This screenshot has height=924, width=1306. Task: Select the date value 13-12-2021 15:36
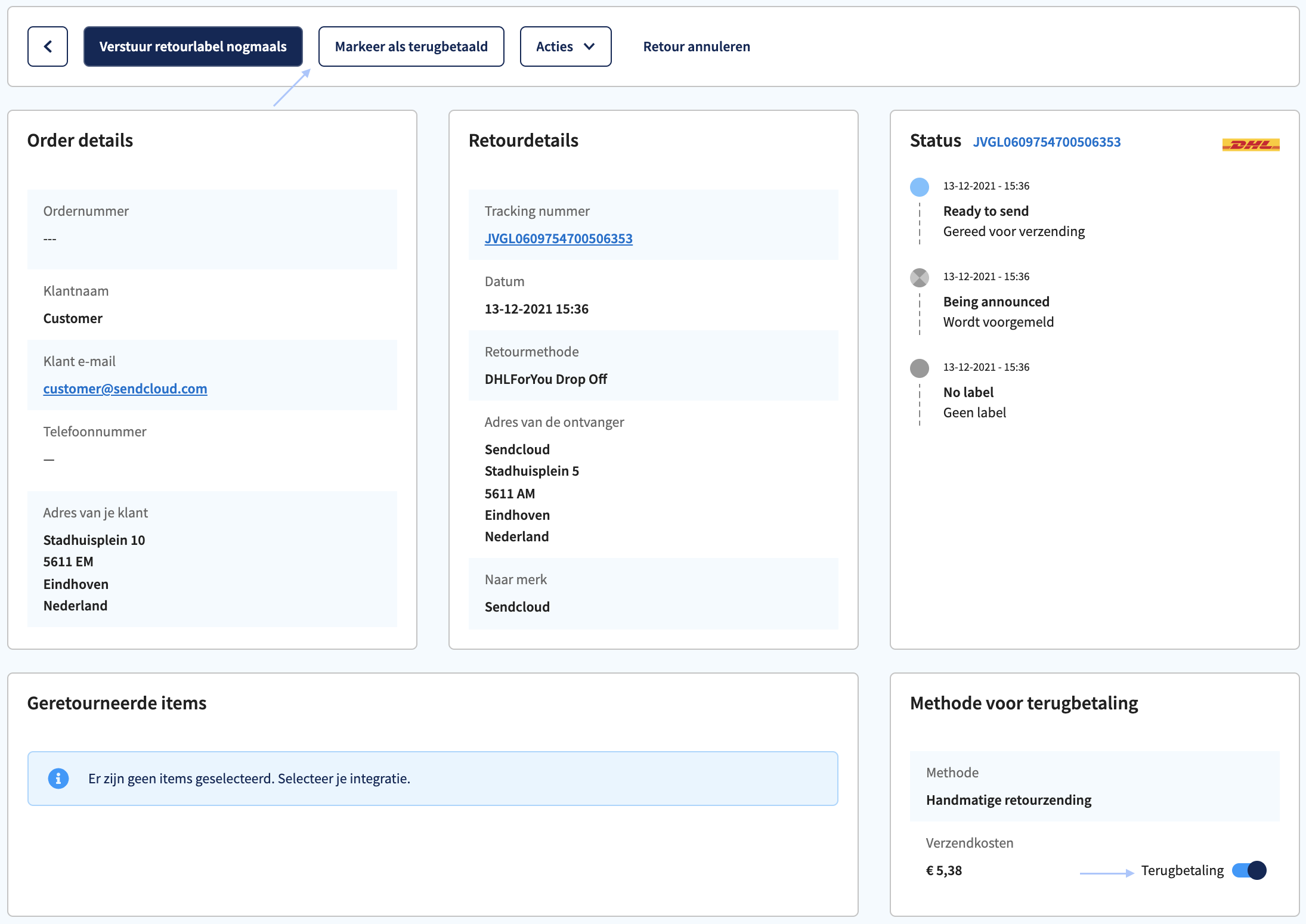pyautogui.click(x=536, y=309)
